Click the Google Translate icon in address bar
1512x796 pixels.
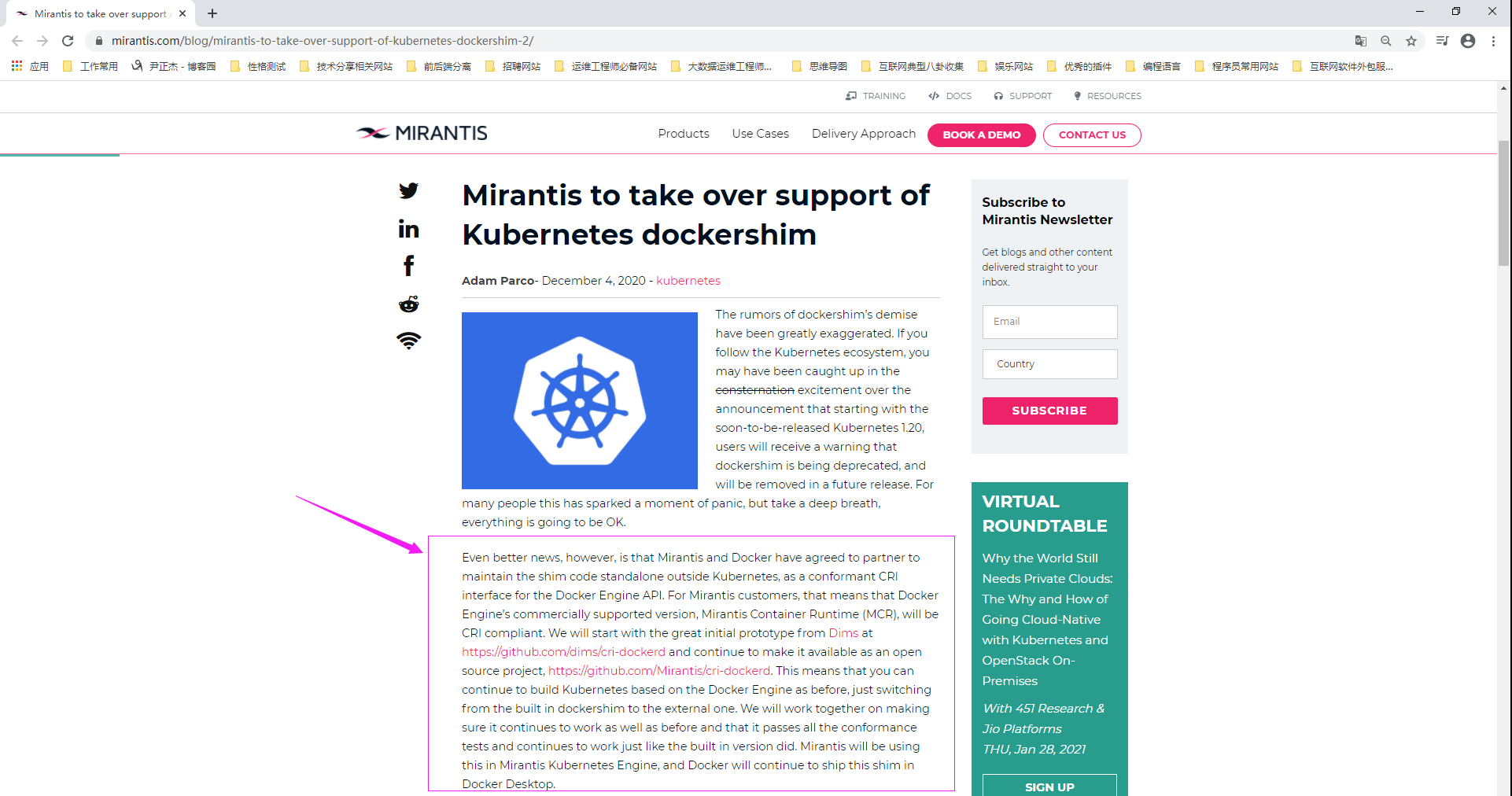(1360, 41)
